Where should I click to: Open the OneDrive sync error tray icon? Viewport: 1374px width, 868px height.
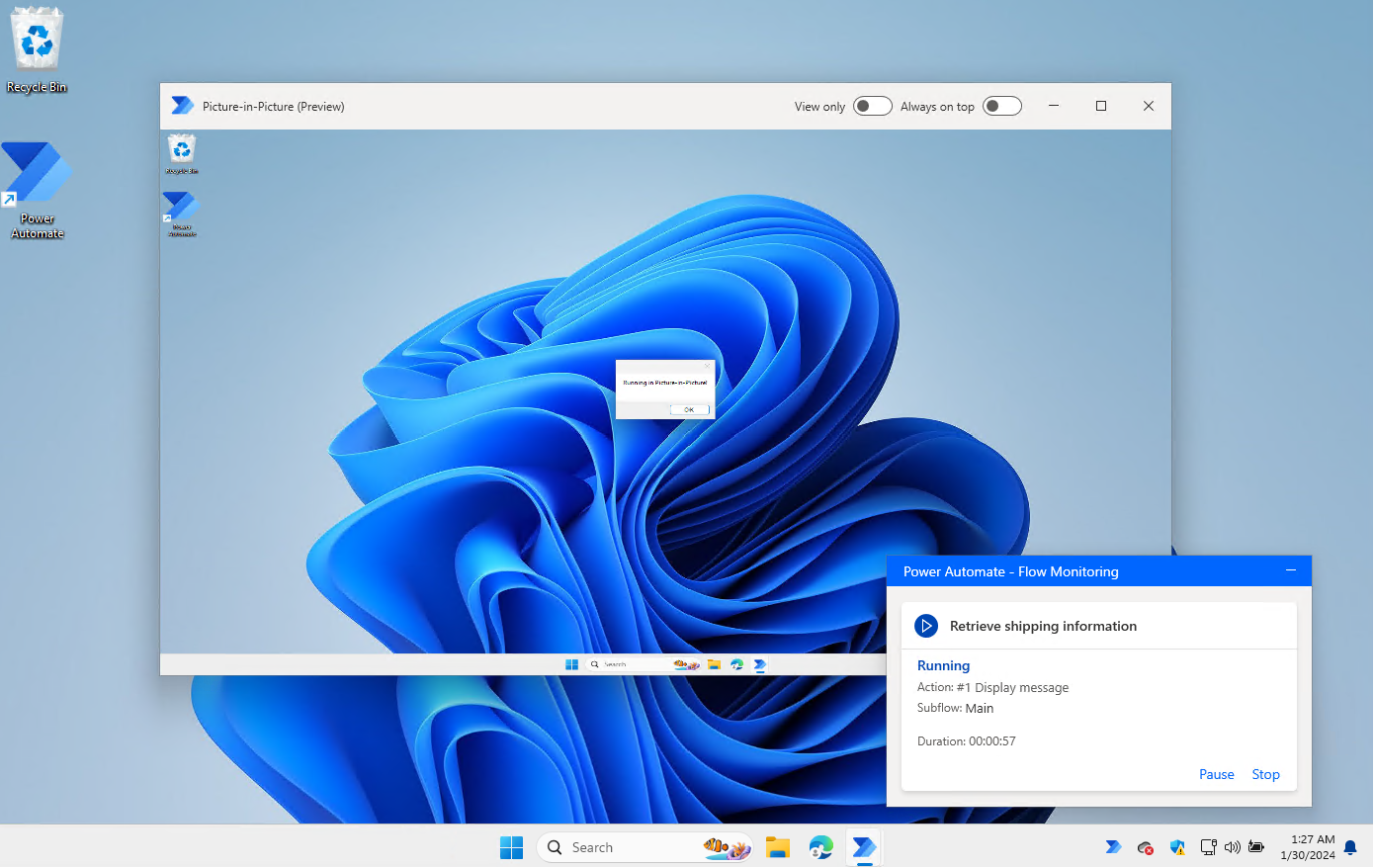coord(1145,847)
